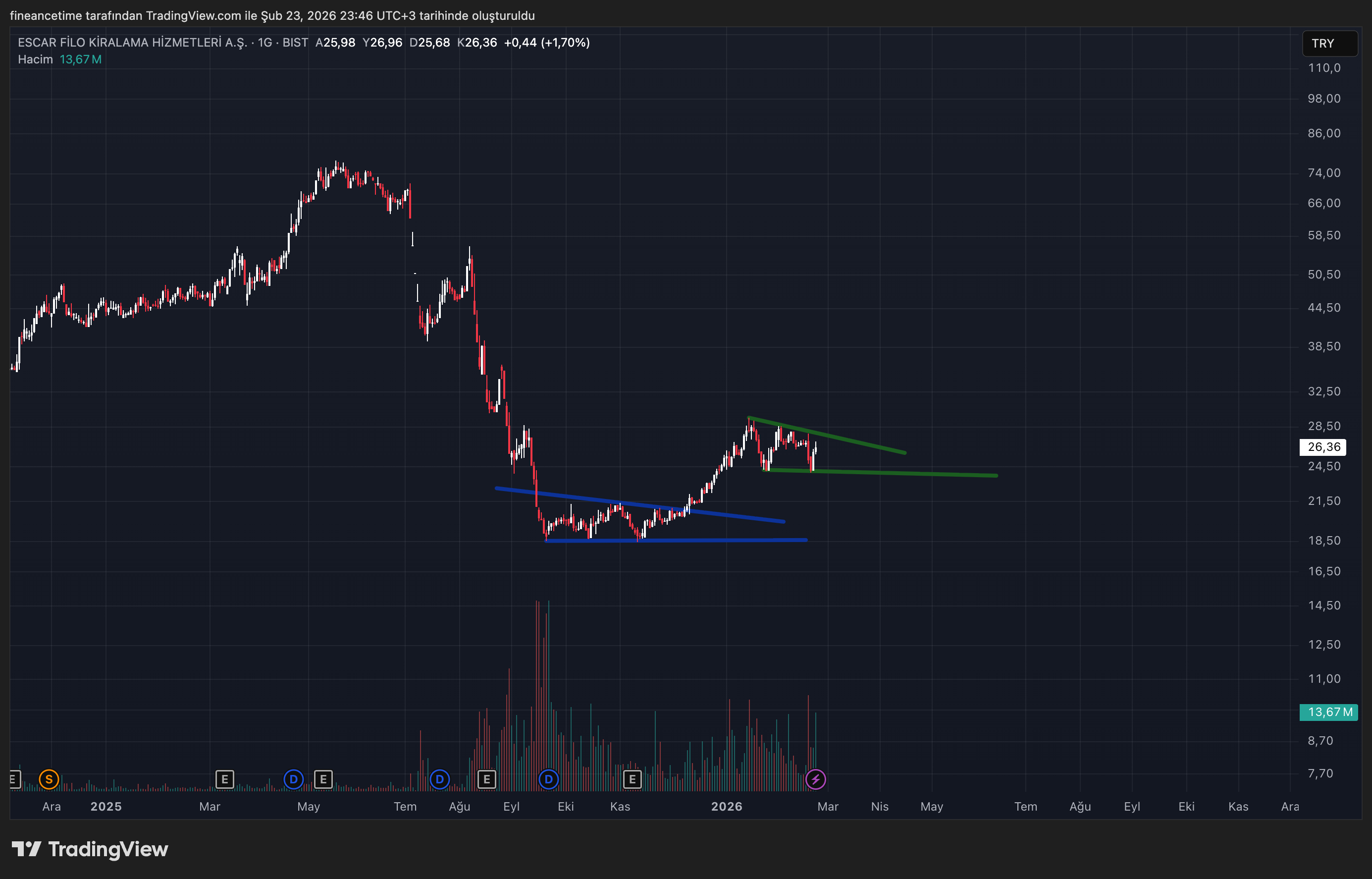The image size is (1372, 879).
Task: Click the 2025 label on time axis
Action: tap(106, 807)
